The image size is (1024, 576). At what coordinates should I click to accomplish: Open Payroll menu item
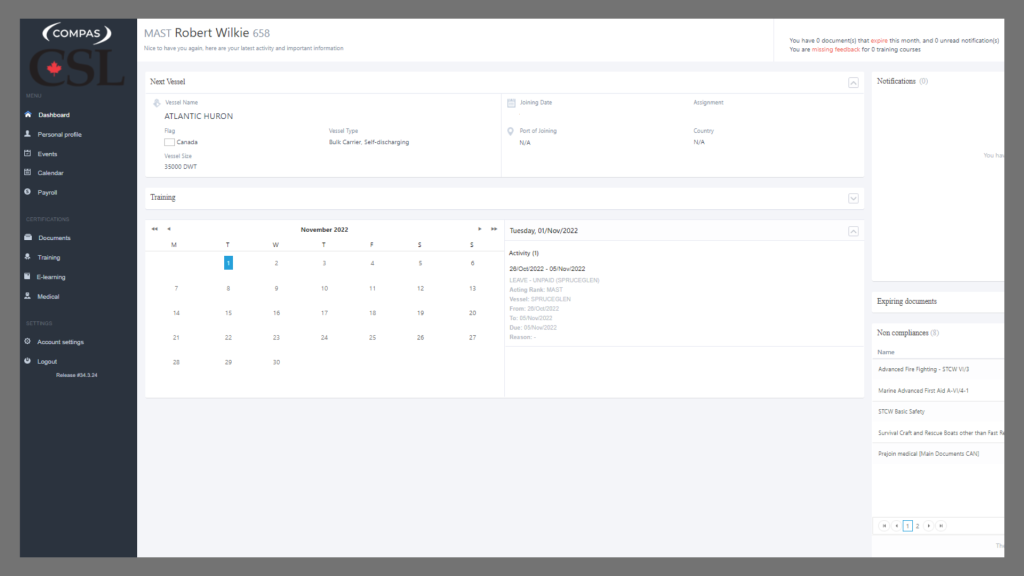[x=47, y=193]
